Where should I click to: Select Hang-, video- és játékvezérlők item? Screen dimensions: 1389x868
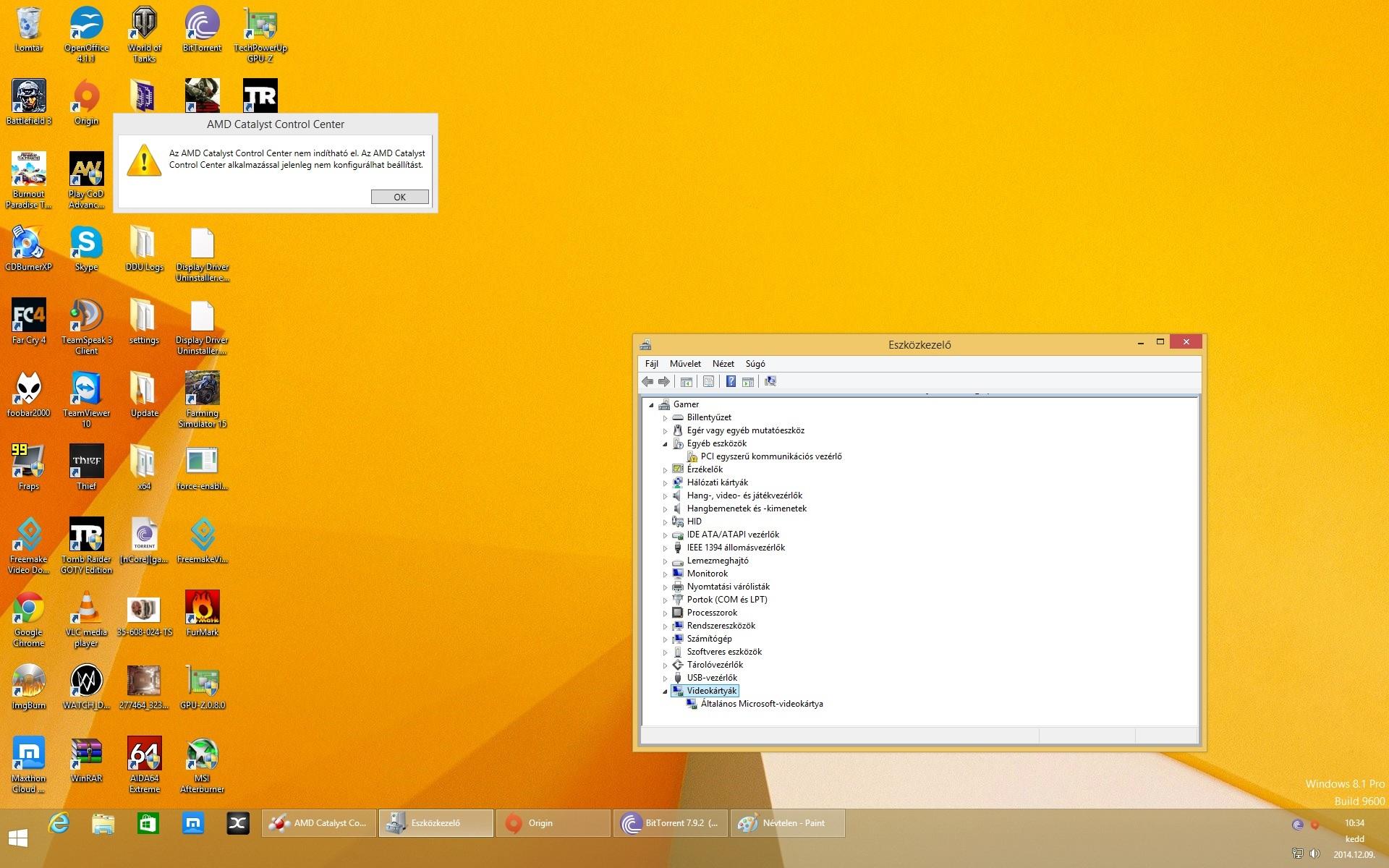pyautogui.click(x=744, y=495)
